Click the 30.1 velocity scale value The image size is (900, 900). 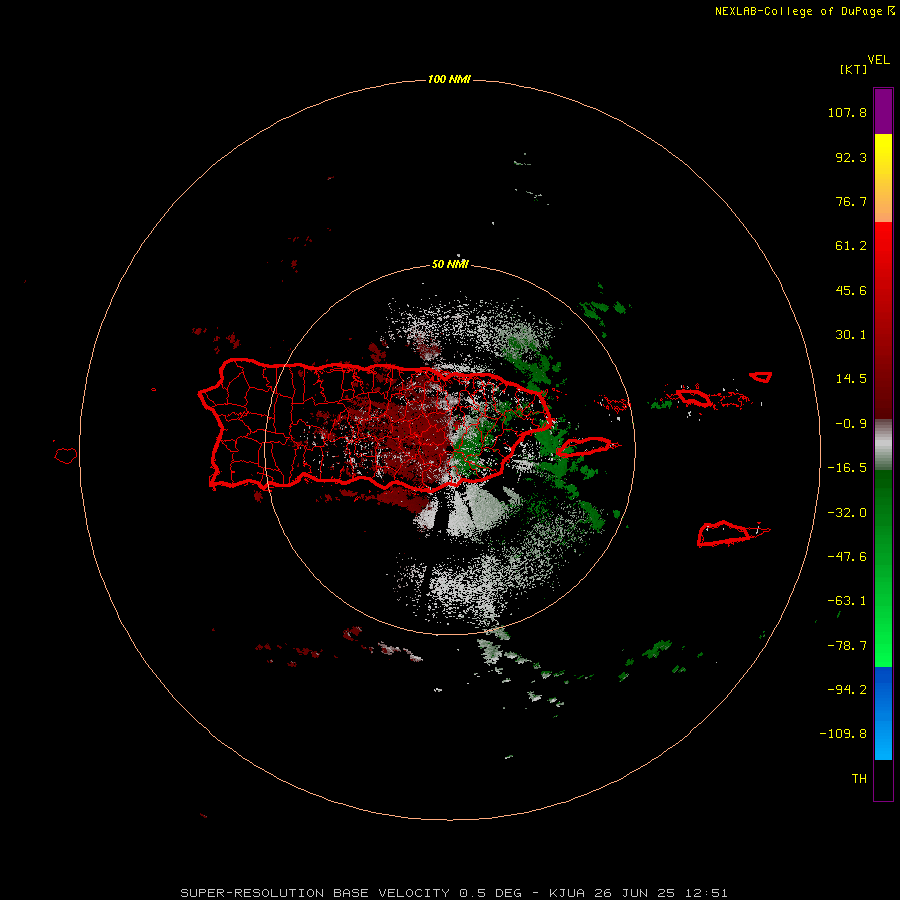851,335
